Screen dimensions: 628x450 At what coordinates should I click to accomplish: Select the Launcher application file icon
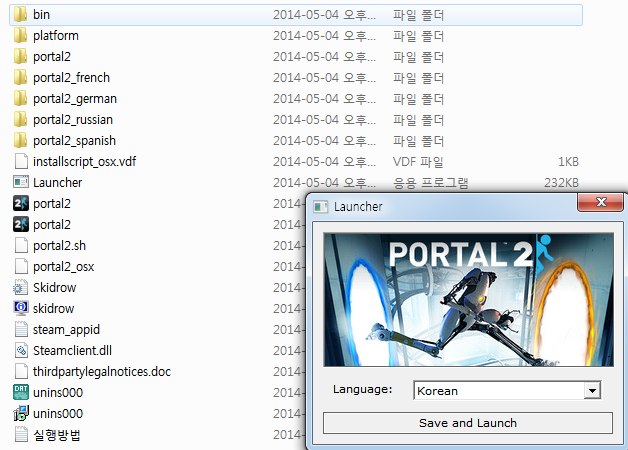pyautogui.click(x=20, y=183)
